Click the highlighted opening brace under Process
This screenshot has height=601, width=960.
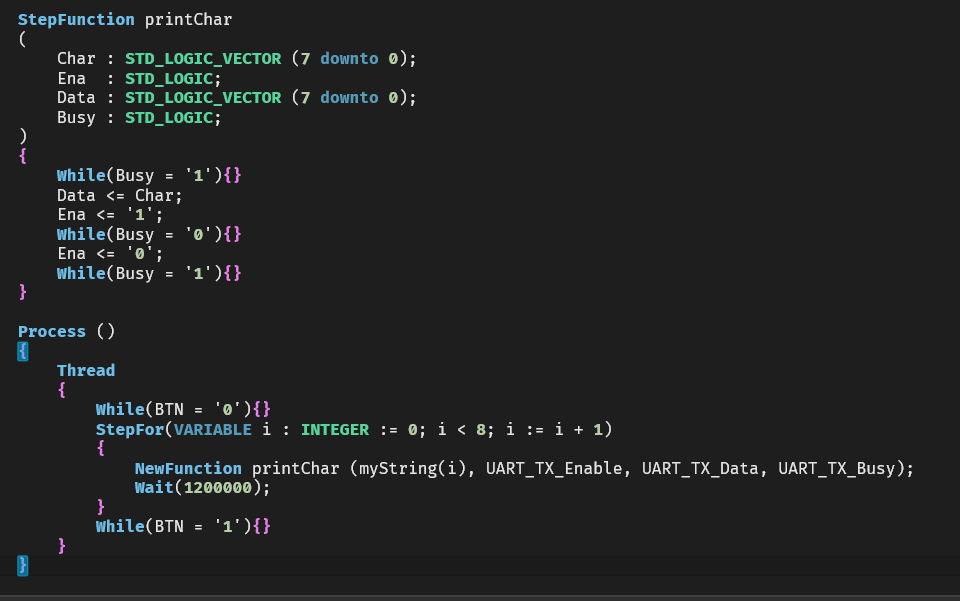pos(23,351)
